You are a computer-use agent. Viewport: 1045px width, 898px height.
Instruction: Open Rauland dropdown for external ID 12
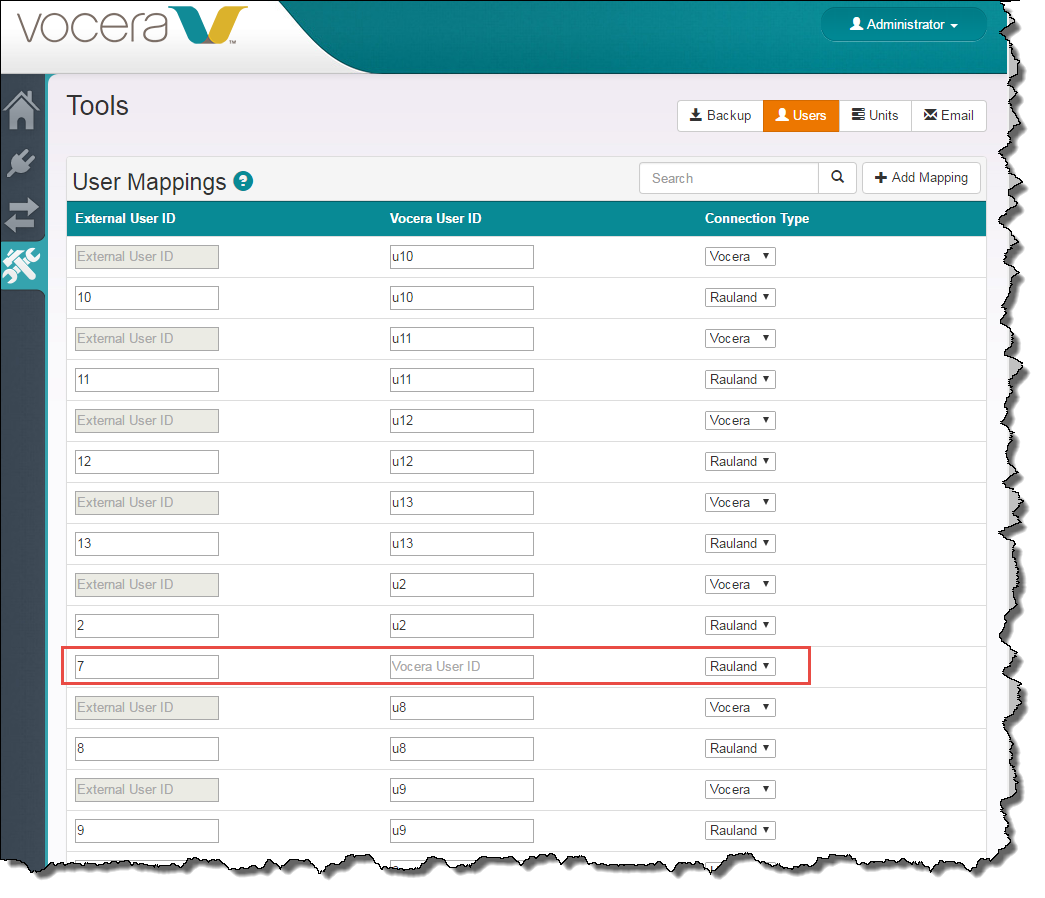pyautogui.click(x=740, y=461)
